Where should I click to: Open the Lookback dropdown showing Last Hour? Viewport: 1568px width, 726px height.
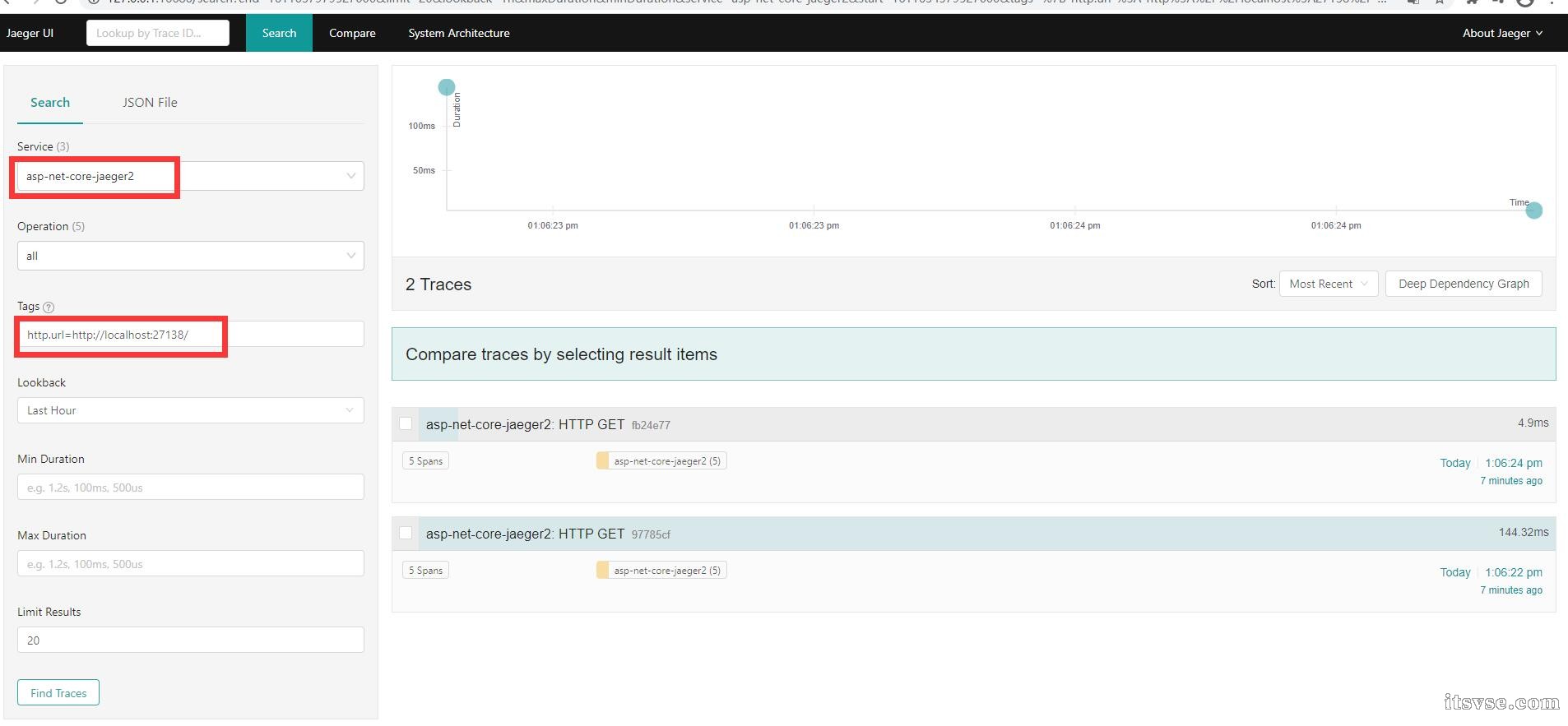pyautogui.click(x=190, y=410)
